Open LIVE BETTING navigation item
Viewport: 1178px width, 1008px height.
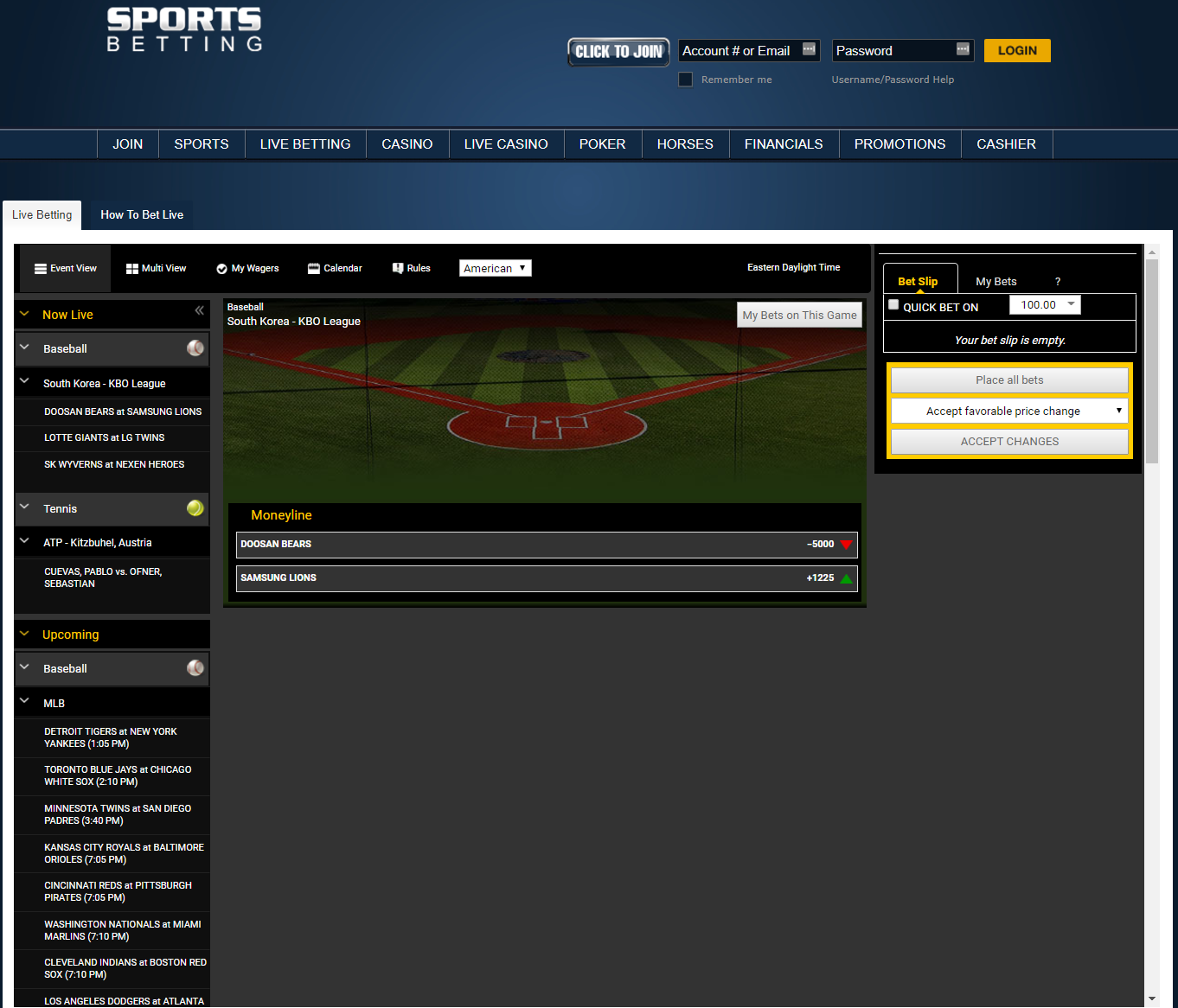tap(305, 144)
